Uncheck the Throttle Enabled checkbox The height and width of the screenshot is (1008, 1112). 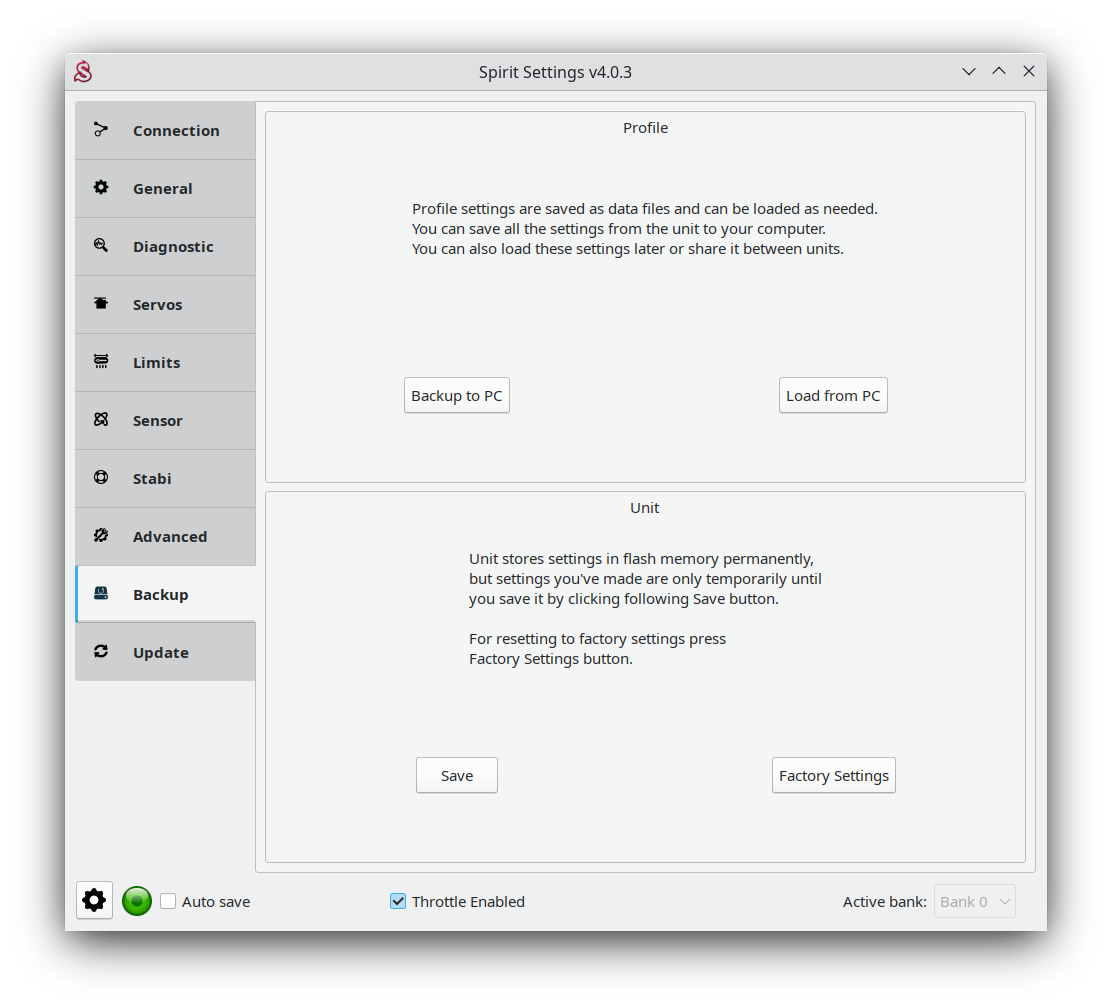398,901
